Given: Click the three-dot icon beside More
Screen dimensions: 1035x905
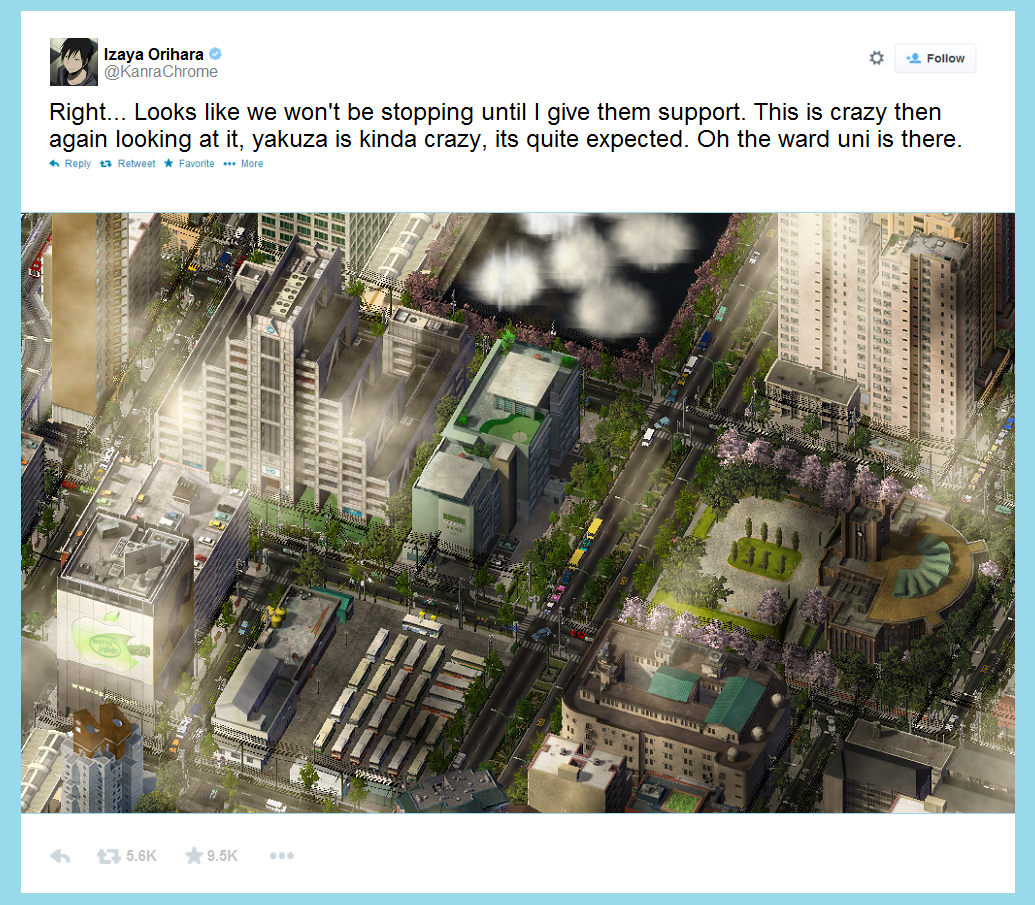Looking at the screenshot, I should pos(229,164).
